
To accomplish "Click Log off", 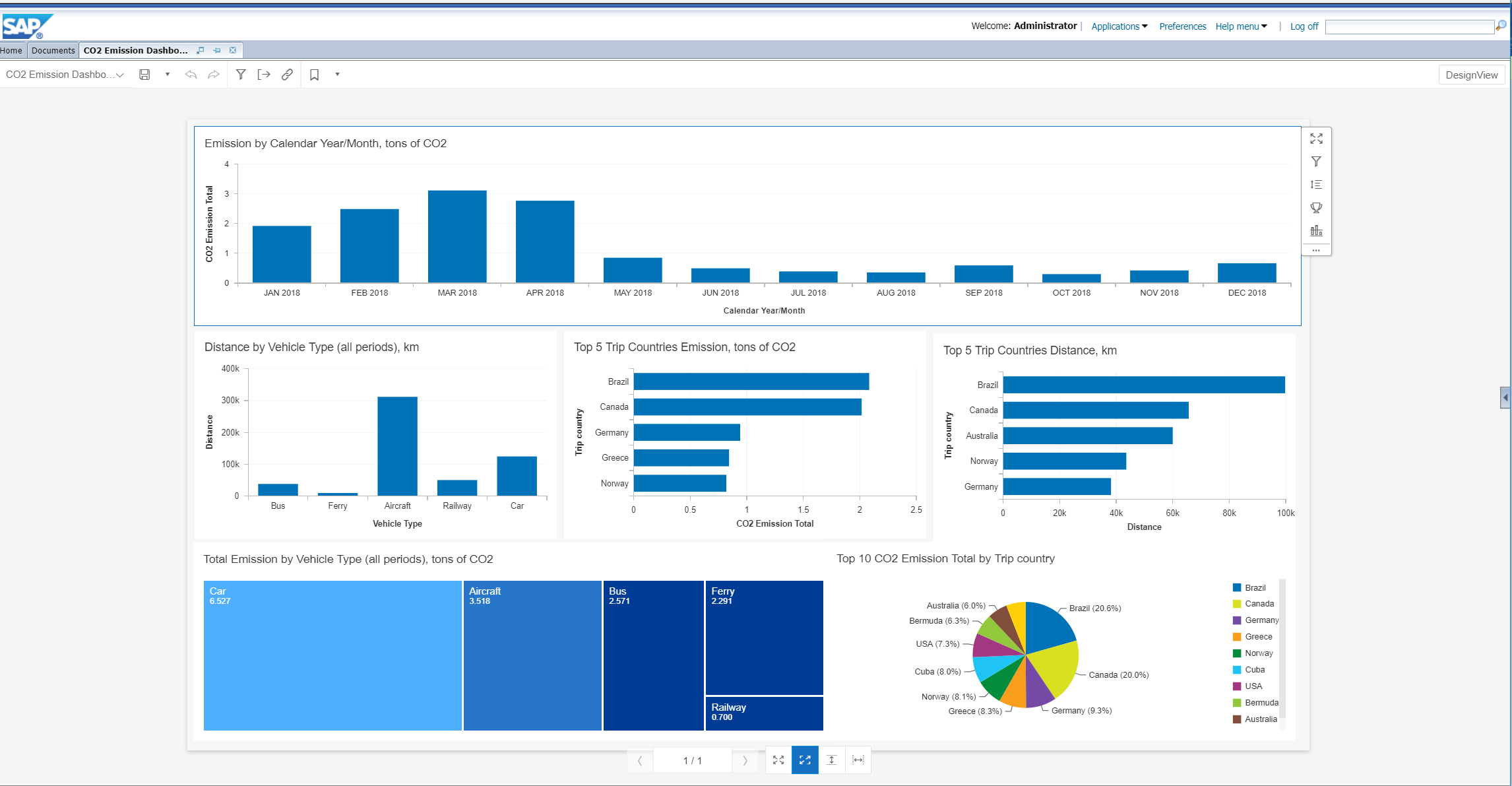I will pos(1304,26).
